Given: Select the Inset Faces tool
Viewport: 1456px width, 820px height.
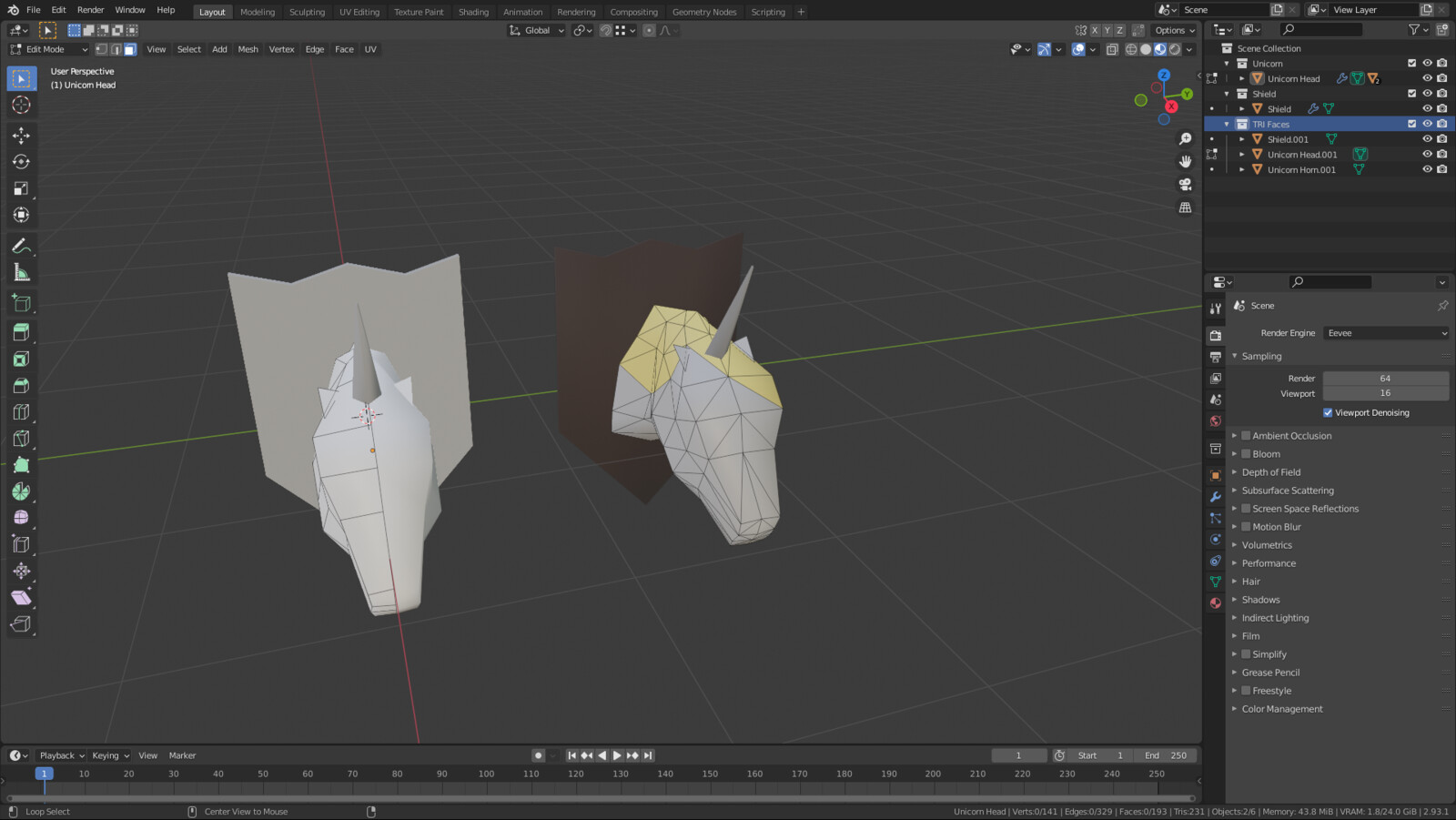Looking at the screenshot, I should pos(21,359).
